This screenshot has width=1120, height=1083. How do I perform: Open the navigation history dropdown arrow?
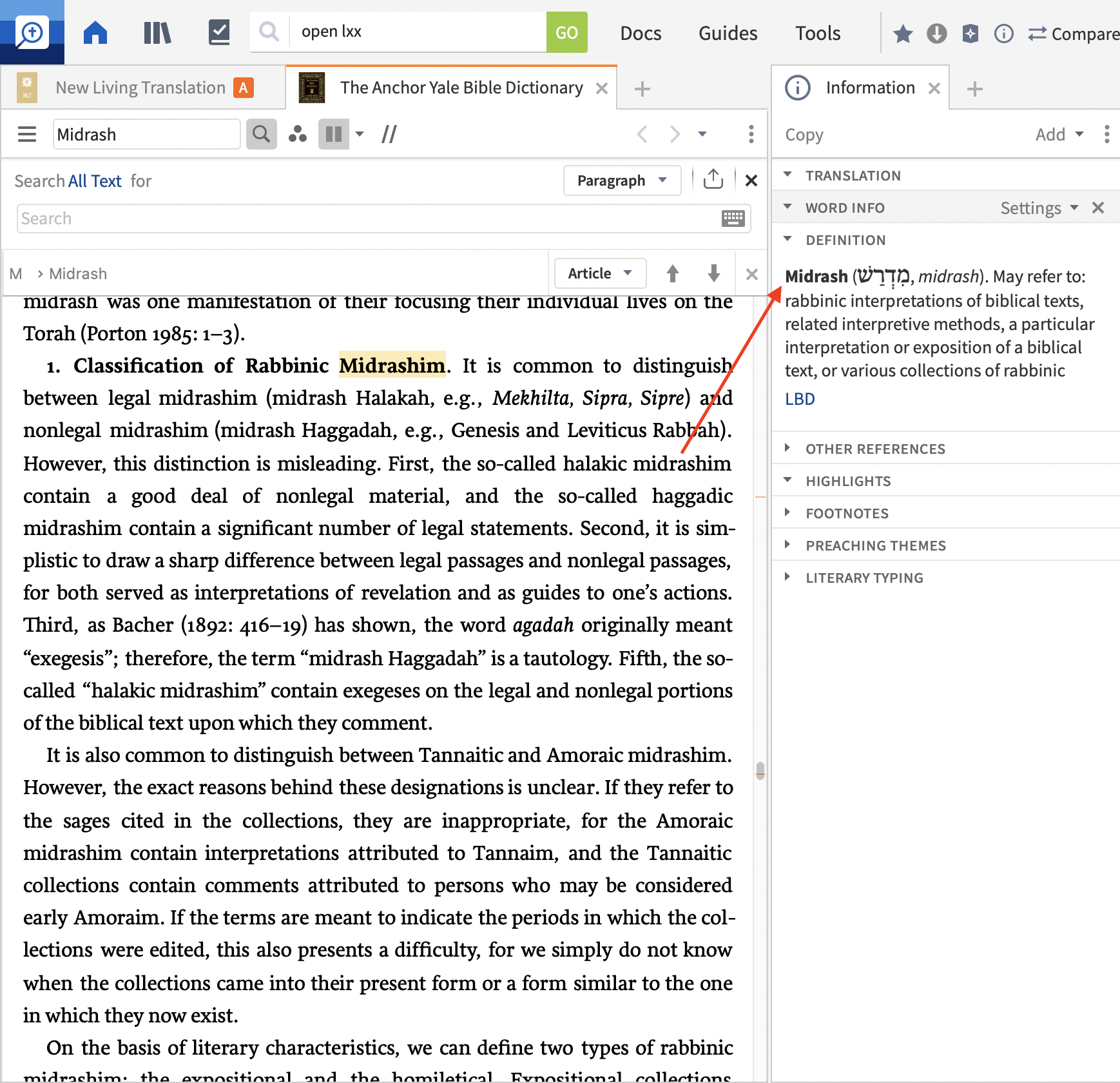(x=702, y=134)
